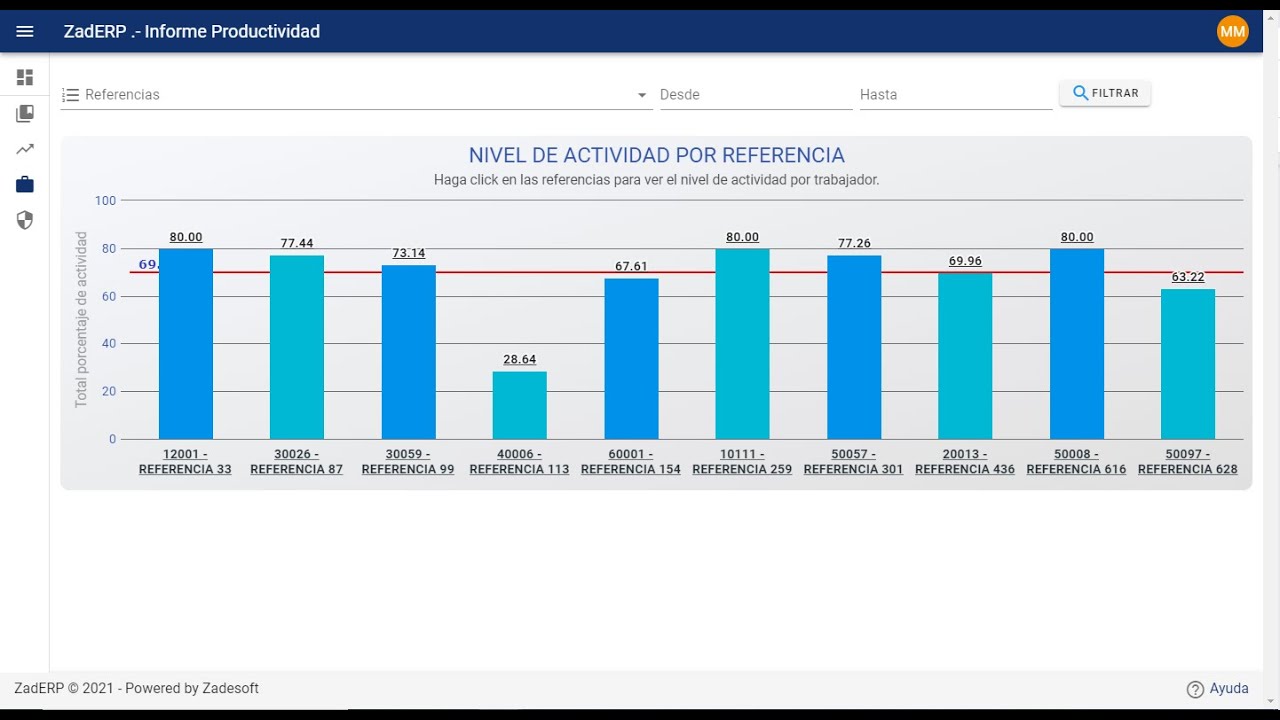Click the 30026 - REFERENCIA 87 label
Viewport: 1280px width, 720px height.
click(x=297, y=462)
